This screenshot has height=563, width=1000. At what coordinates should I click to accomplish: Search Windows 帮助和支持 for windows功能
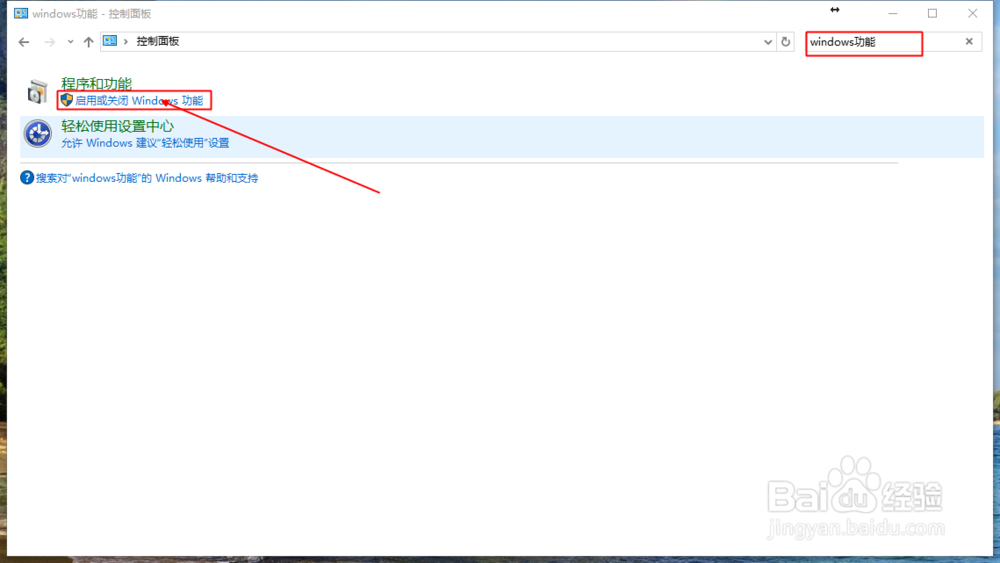147,178
